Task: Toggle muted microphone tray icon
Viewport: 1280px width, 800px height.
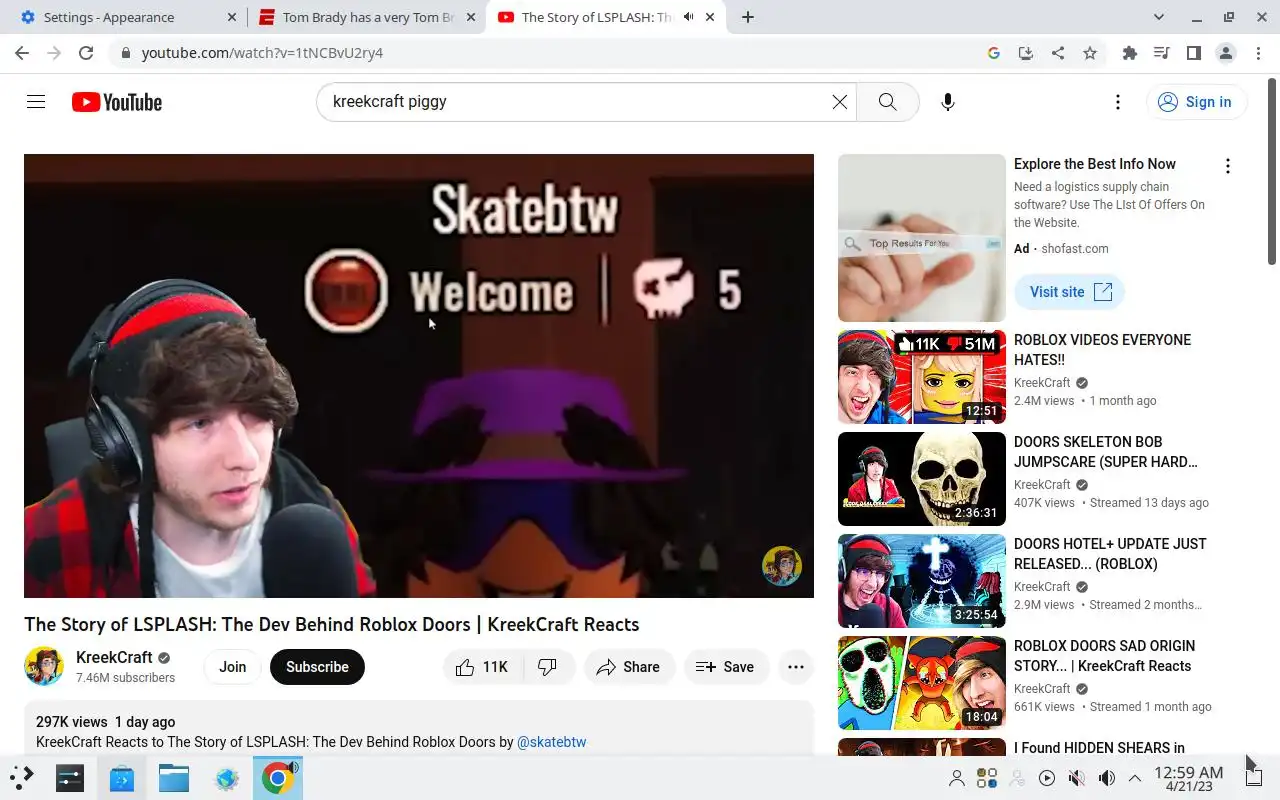Action: tap(1077, 778)
